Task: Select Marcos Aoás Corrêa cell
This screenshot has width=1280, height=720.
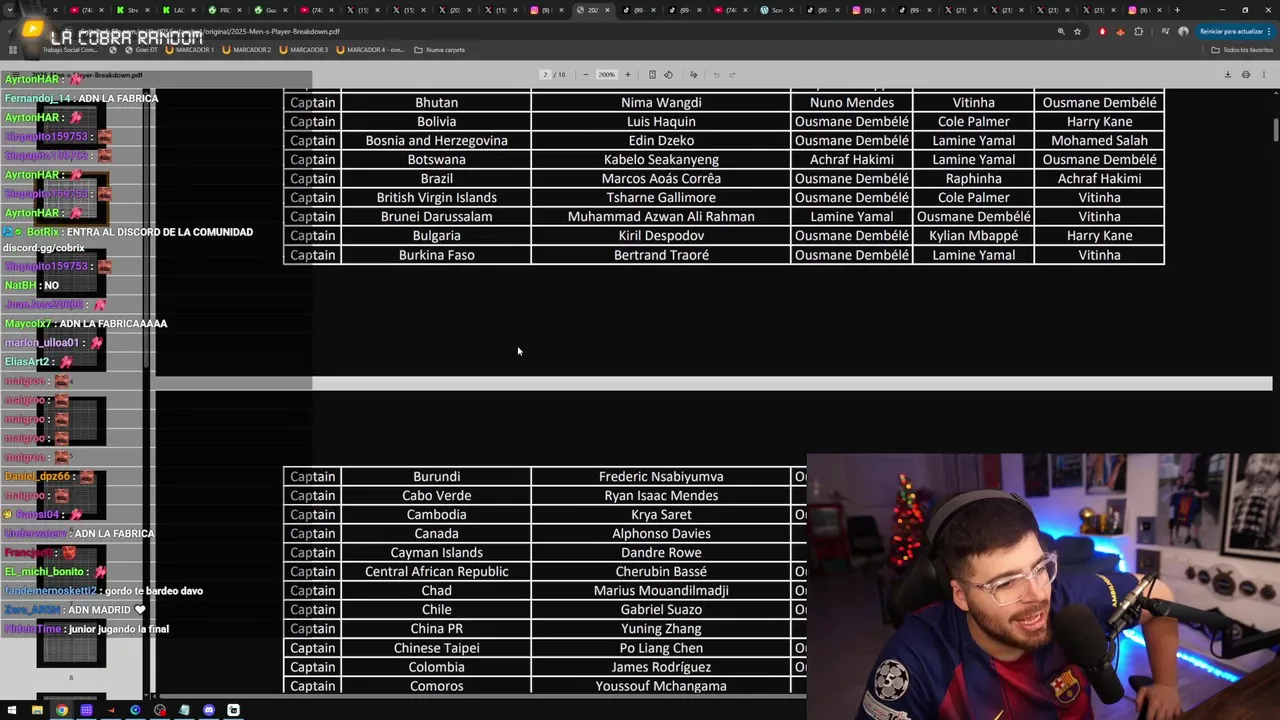Action: (661, 178)
